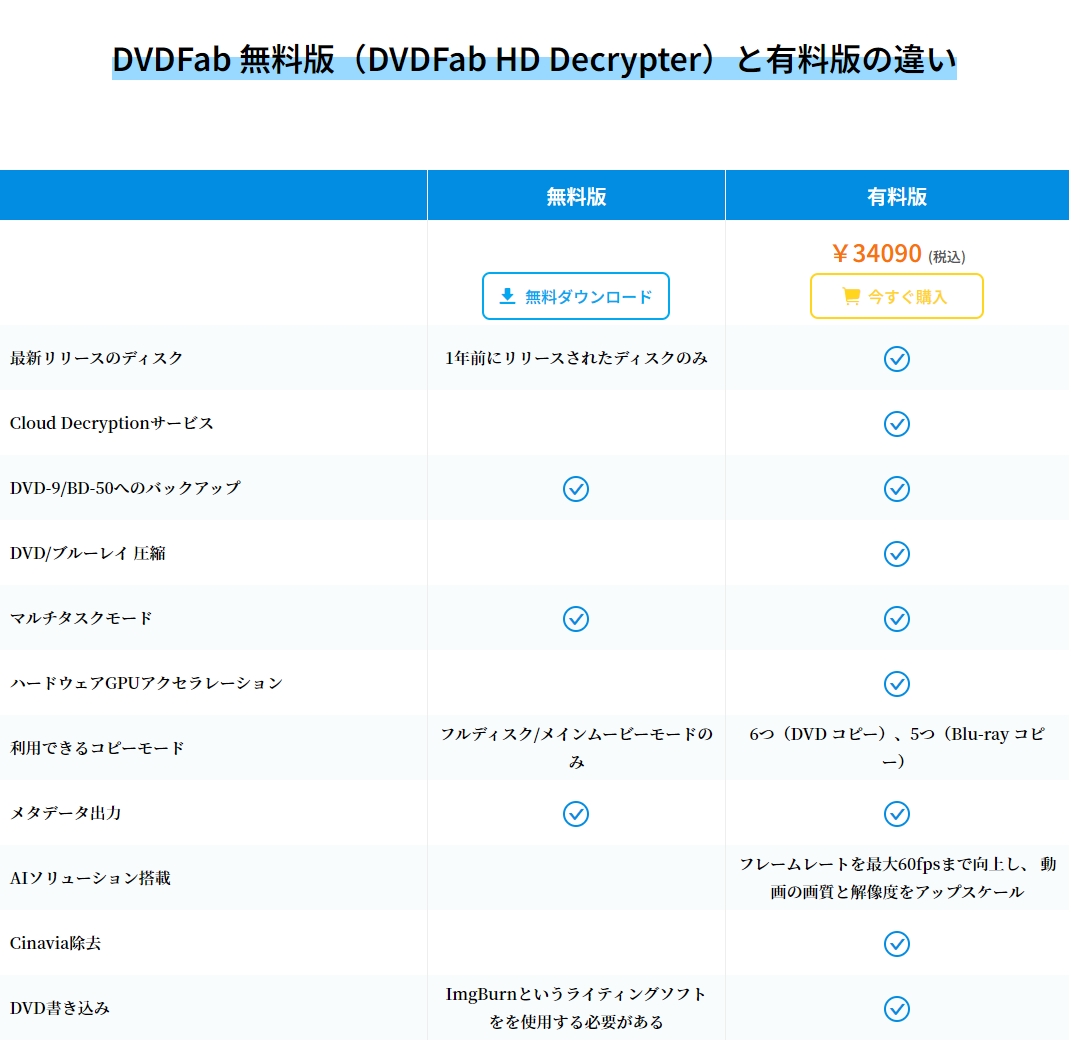Click the 最新リリースのディスク row label
Image resolution: width=1071 pixels, height=1041 pixels.
point(96,358)
